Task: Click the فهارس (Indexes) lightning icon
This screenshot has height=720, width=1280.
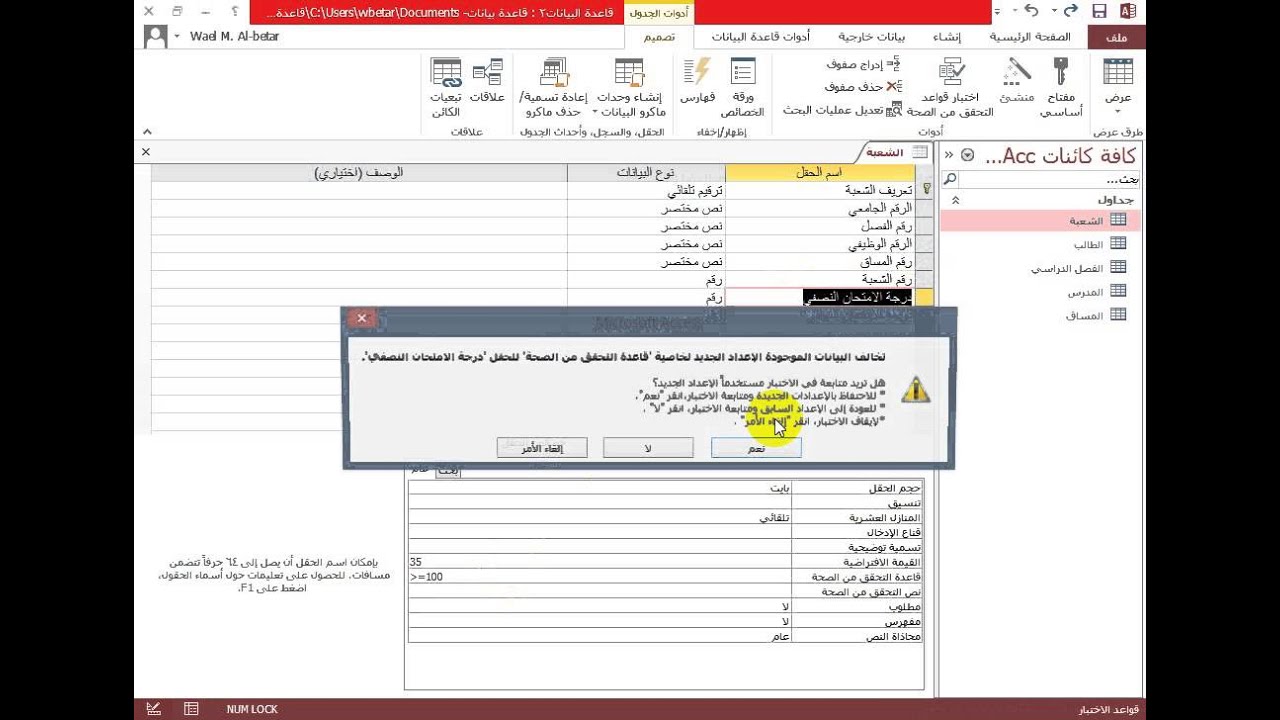Action: (696, 73)
